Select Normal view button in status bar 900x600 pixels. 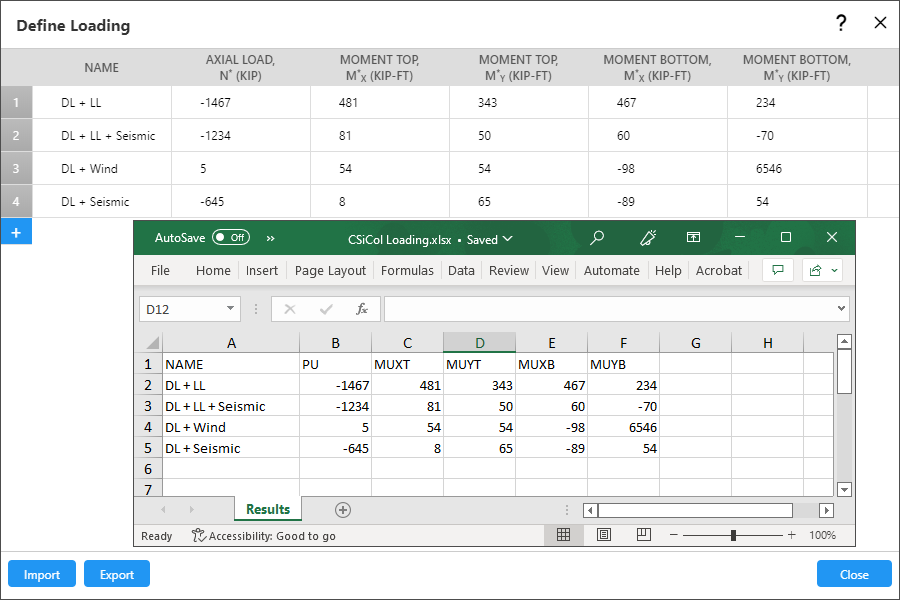tap(563, 535)
